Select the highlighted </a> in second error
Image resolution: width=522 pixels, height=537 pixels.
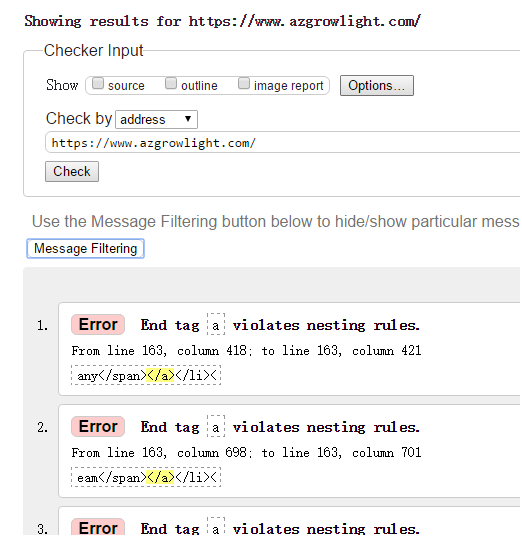[x=160, y=477]
